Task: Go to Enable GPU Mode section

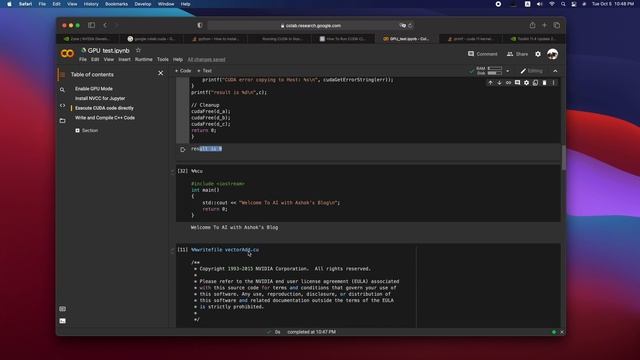Action: click(x=94, y=89)
